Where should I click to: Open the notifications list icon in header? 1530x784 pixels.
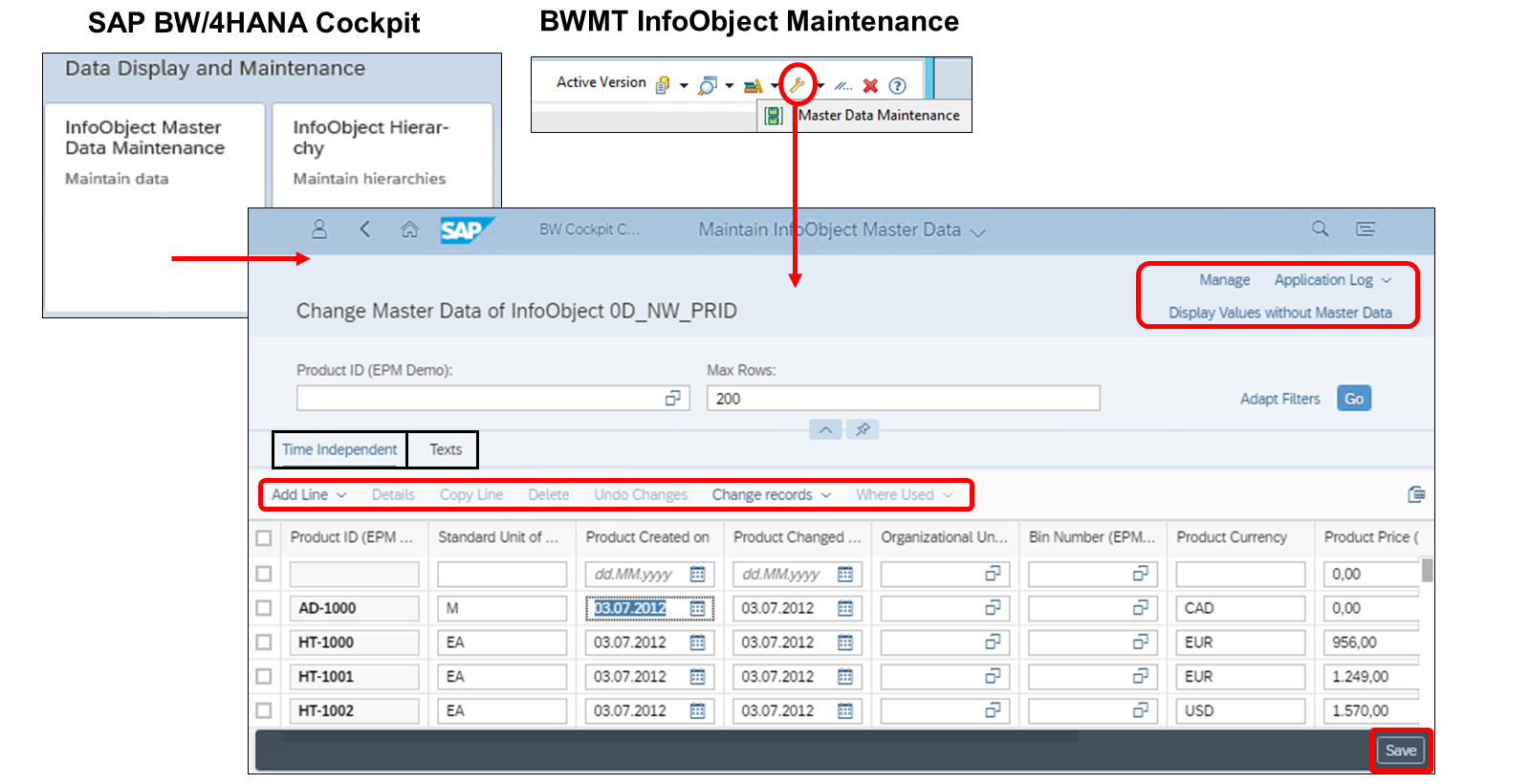point(1366,229)
